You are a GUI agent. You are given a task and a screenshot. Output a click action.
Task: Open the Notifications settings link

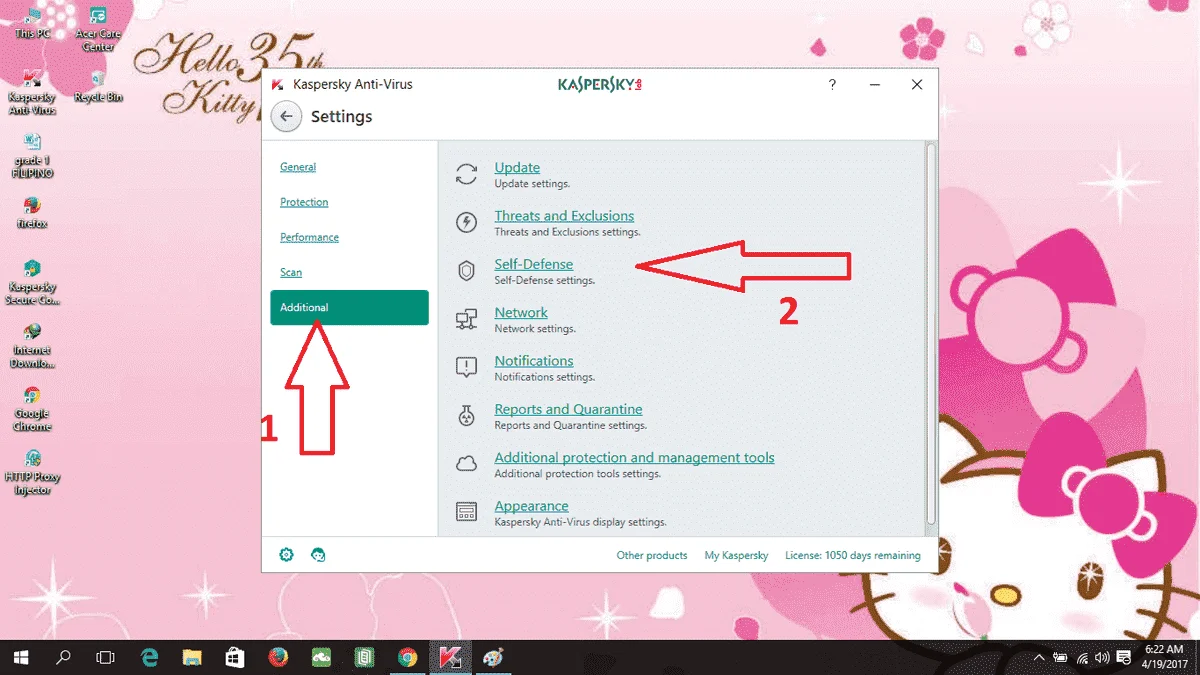[534, 360]
